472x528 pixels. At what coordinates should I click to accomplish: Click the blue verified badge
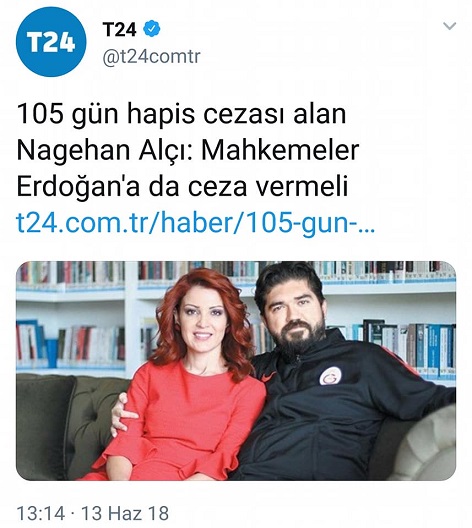[x=152, y=29]
